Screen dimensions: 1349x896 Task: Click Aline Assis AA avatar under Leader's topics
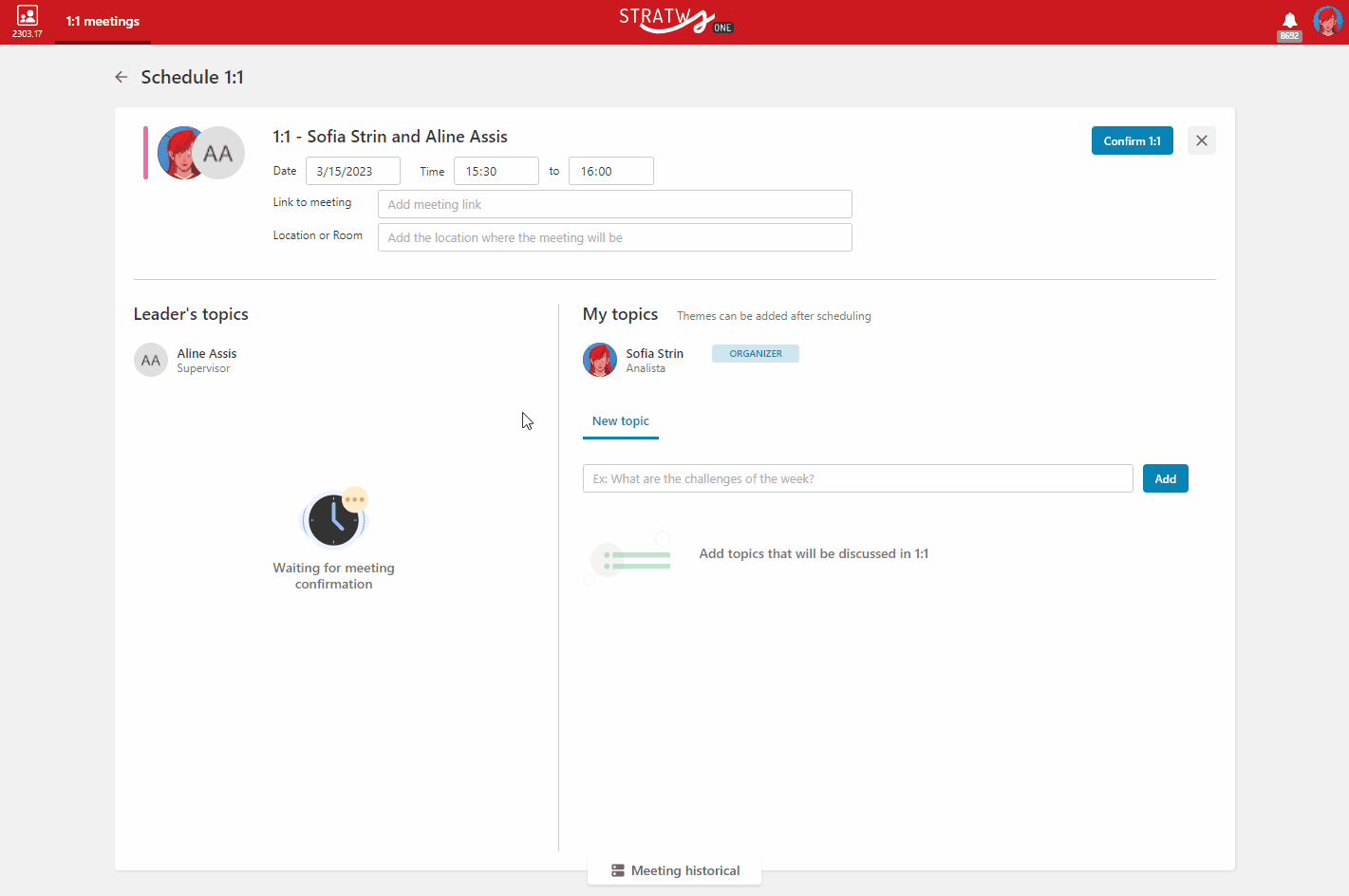click(151, 360)
